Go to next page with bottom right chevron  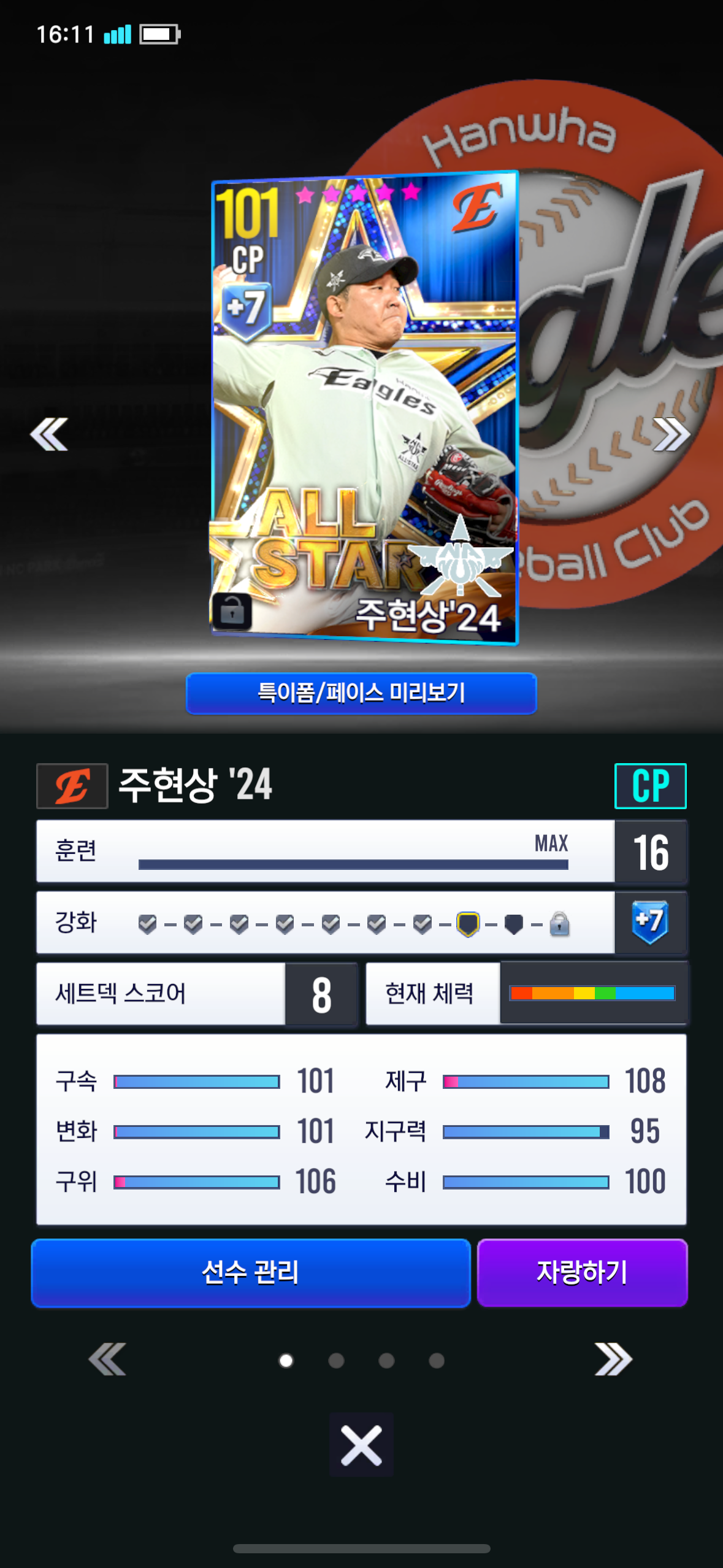tap(613, 1359)
